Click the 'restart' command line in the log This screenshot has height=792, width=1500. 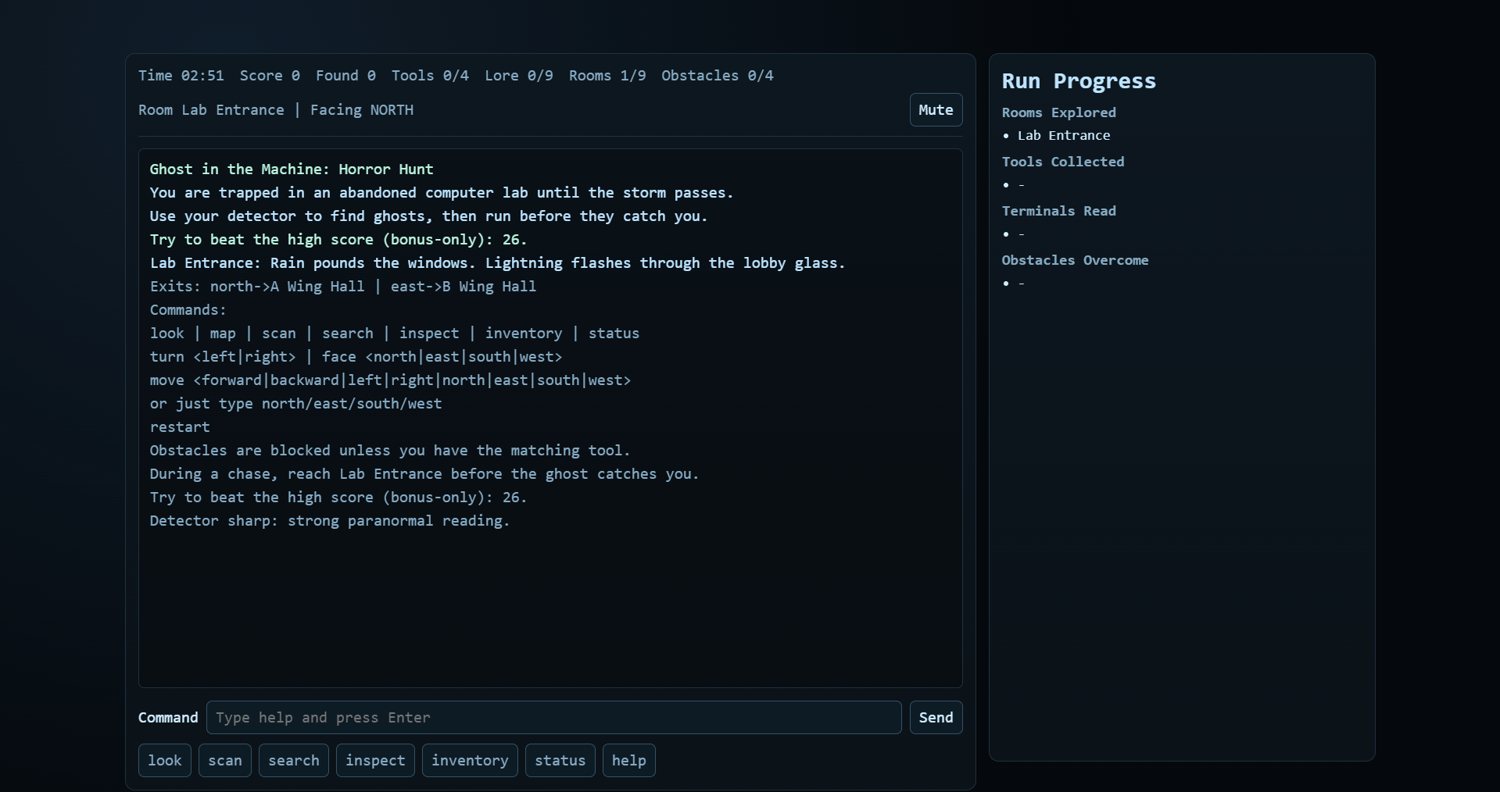(180, 427)
